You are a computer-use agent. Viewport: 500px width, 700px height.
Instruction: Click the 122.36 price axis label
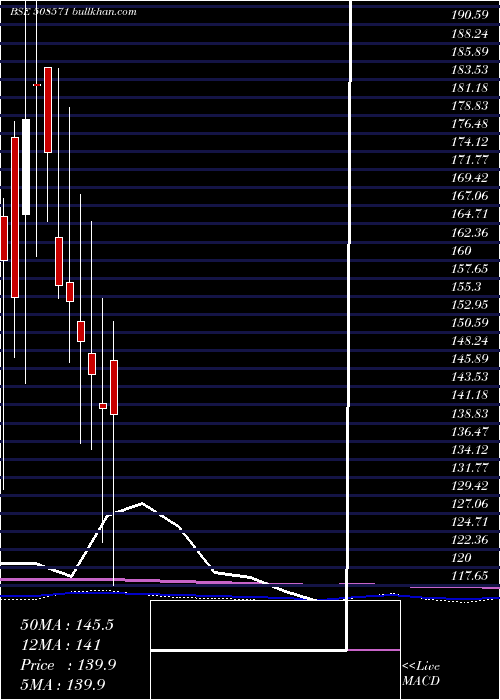469,540
